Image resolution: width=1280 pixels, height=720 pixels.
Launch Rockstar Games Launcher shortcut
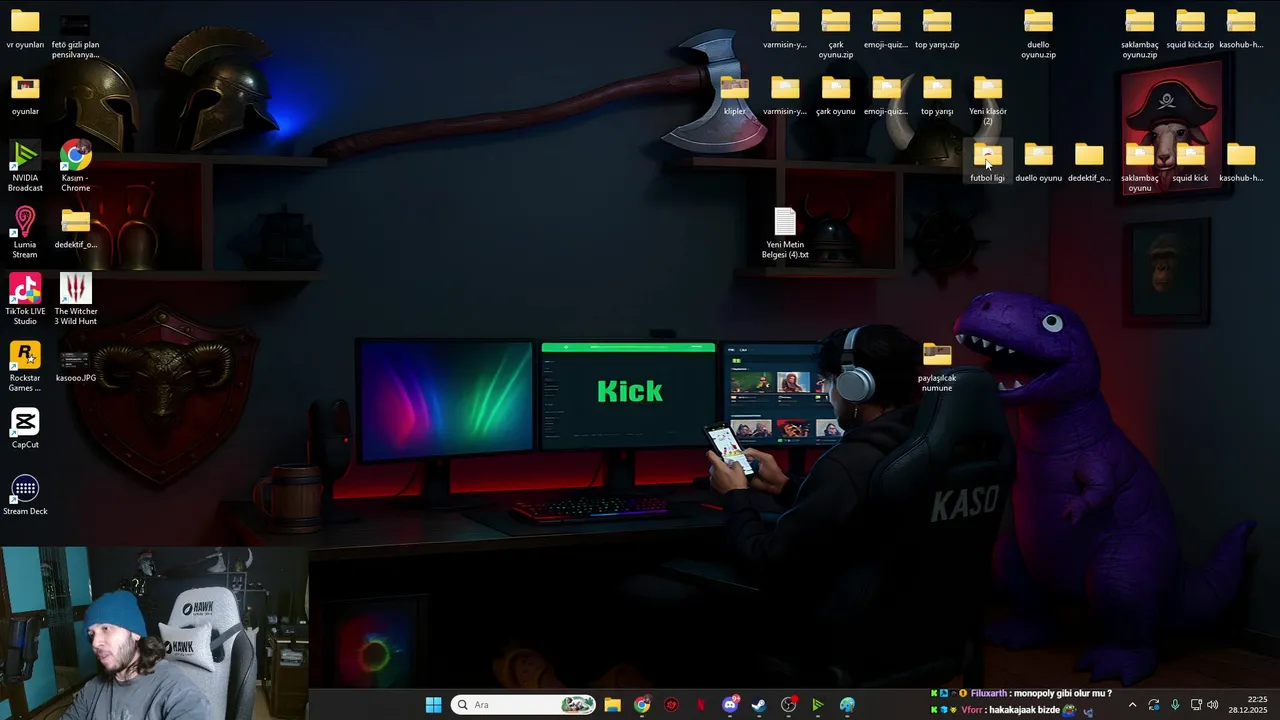pos(25,366)
